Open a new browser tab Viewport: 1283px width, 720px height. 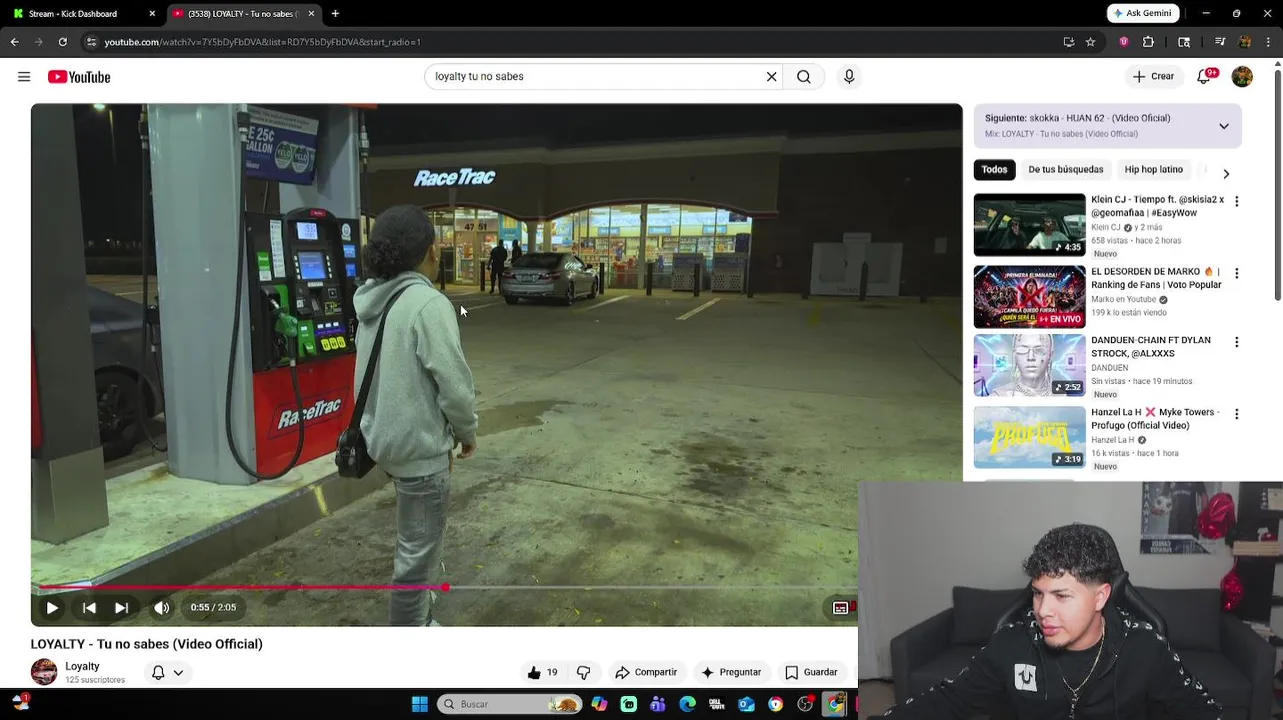(335, 14)
